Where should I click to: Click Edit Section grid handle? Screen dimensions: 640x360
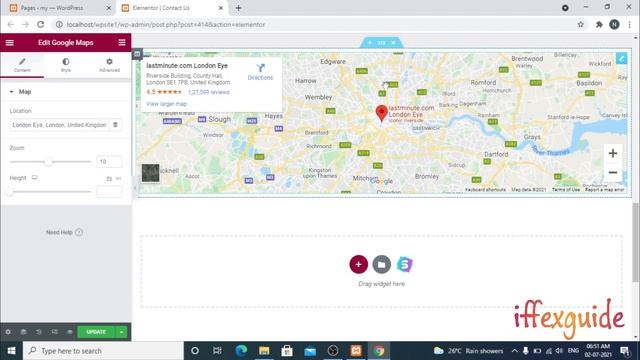[381, 42]
